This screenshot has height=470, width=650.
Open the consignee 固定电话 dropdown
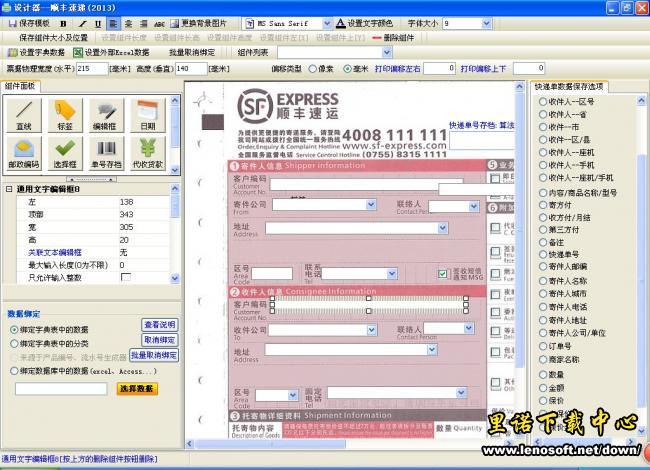(461, 392)
